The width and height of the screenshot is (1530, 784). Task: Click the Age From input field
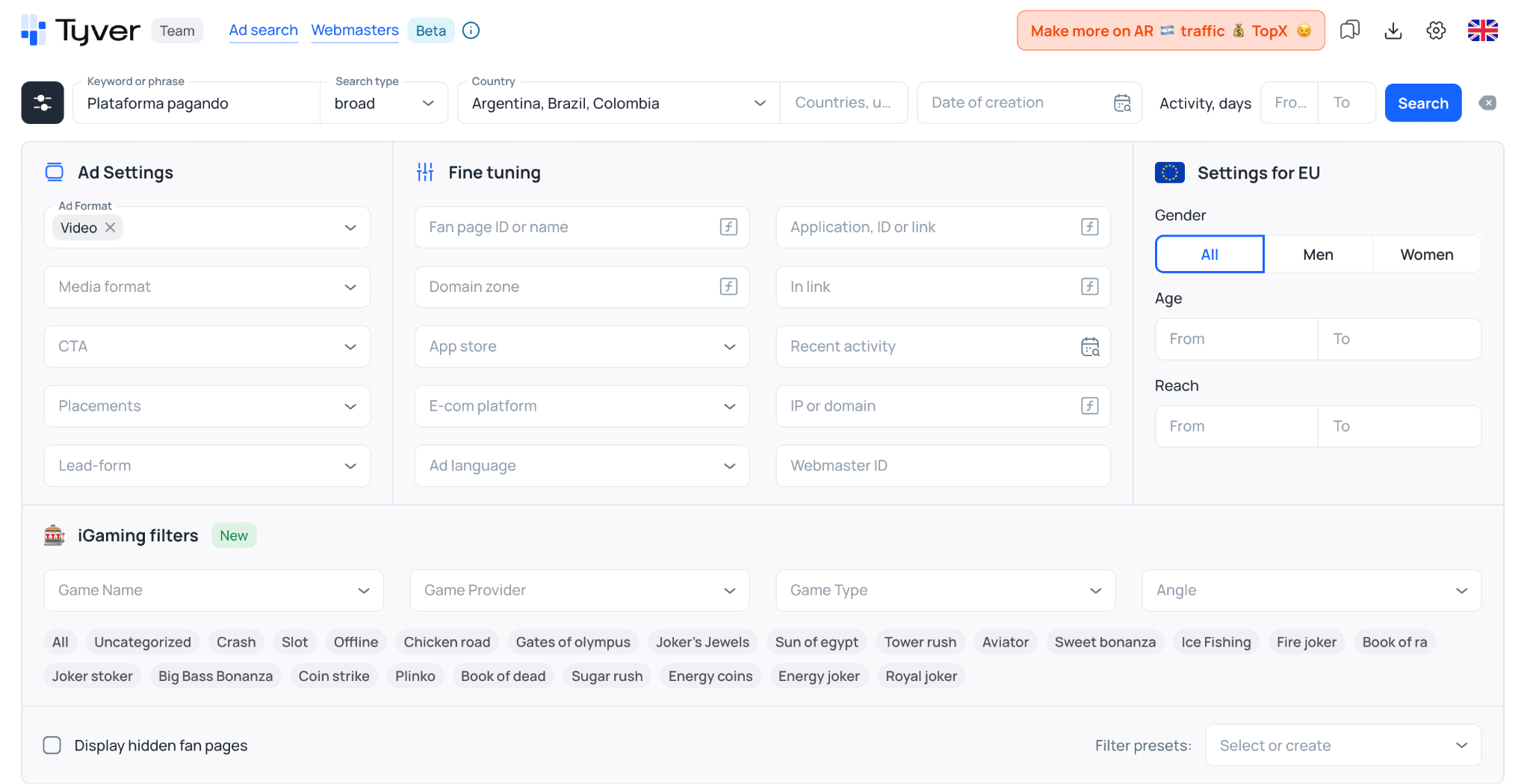[x=1236, y=339]
